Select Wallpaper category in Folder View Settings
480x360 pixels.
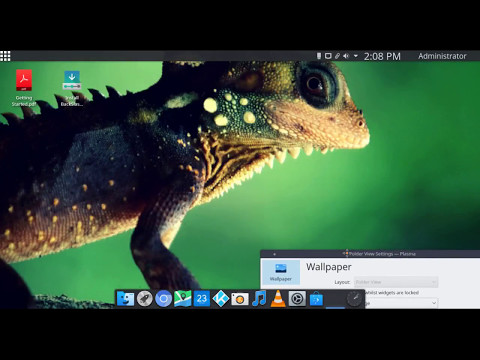pos(281,272)
